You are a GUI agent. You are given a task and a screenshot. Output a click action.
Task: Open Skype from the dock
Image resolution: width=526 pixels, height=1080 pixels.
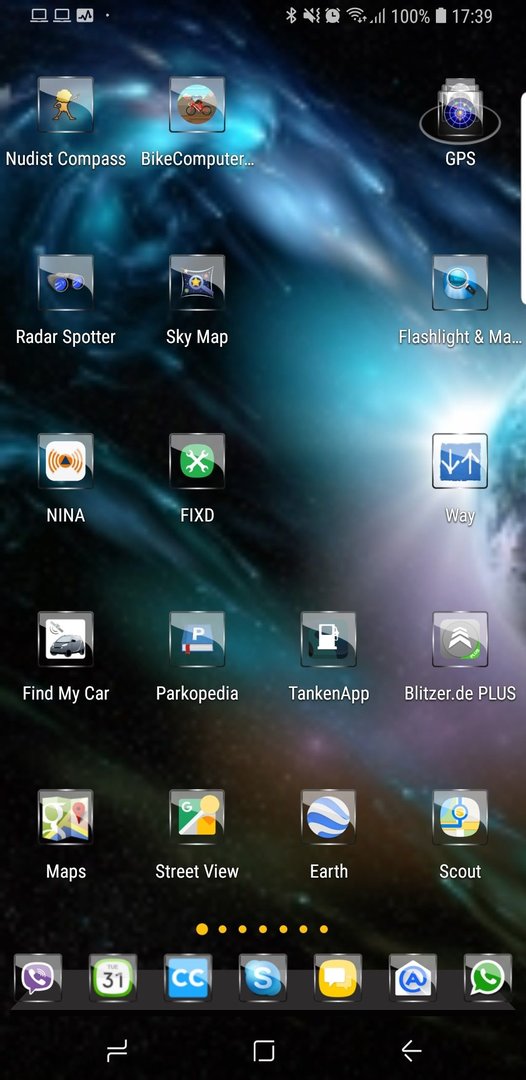click(262, 978)
